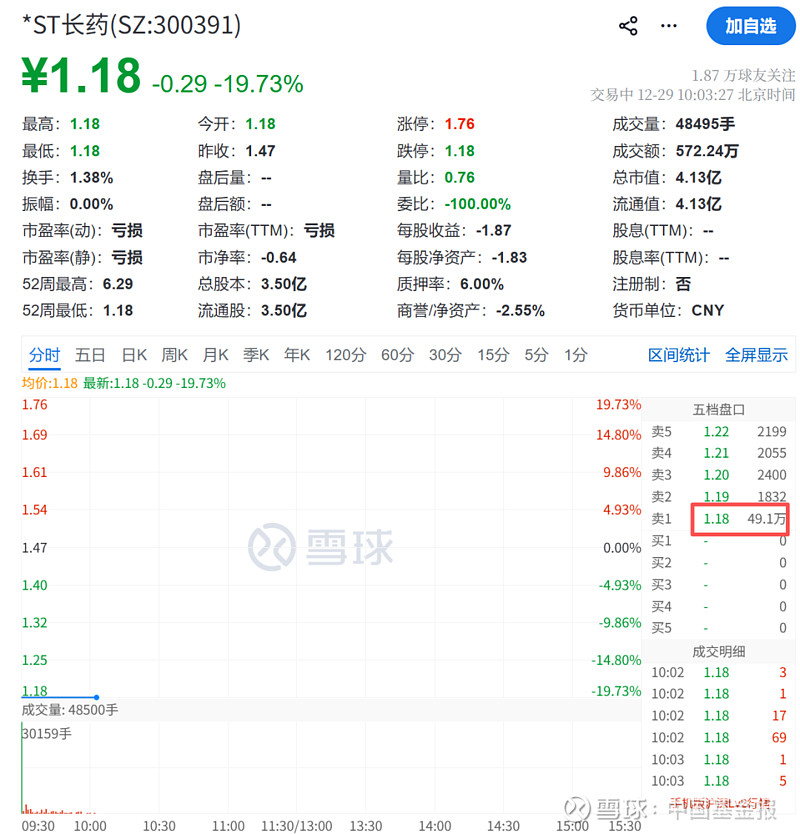The height and width of the screenshot is (834, 800).
Task: Open the more options (...) menu
Action: (x=668, y=26)
